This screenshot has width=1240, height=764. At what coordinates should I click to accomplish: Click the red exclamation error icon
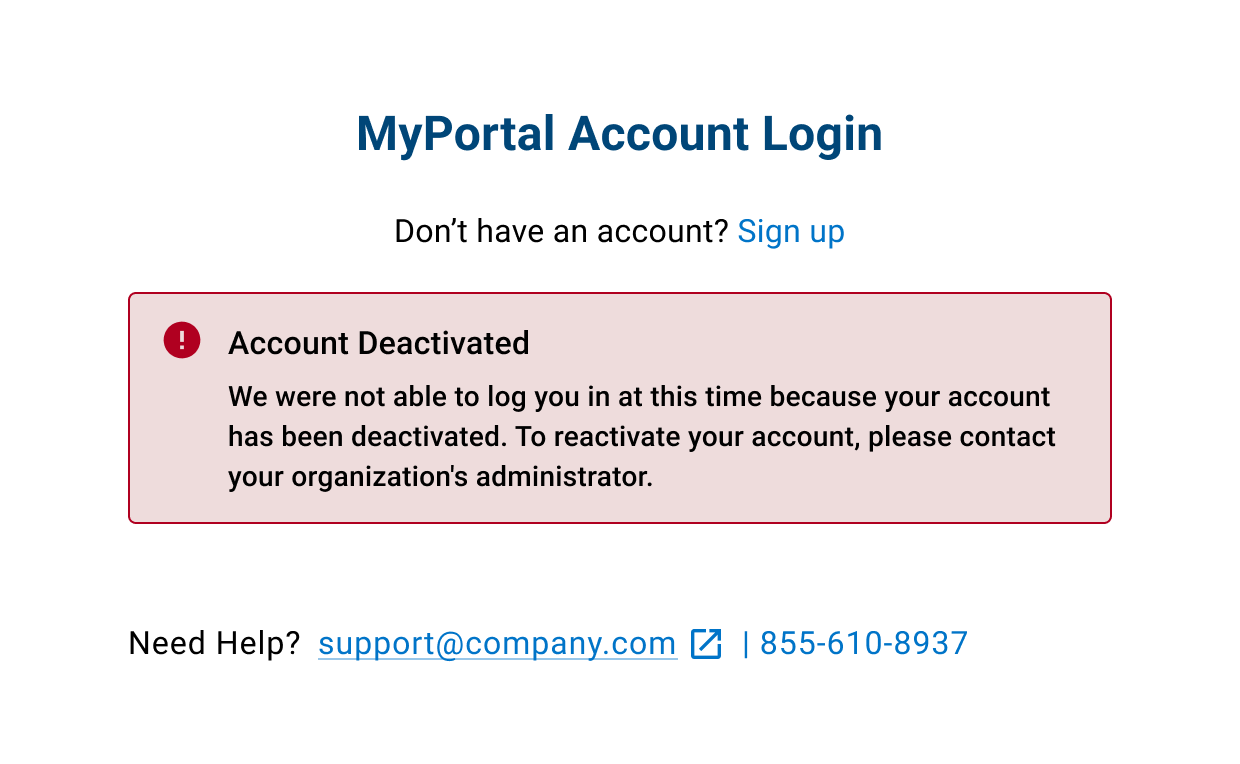pos(182,340)
